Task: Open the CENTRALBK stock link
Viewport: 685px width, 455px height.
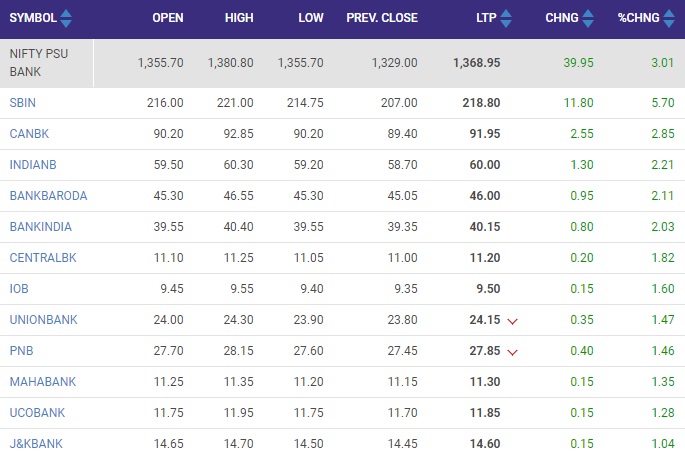Action: [43, 258]
